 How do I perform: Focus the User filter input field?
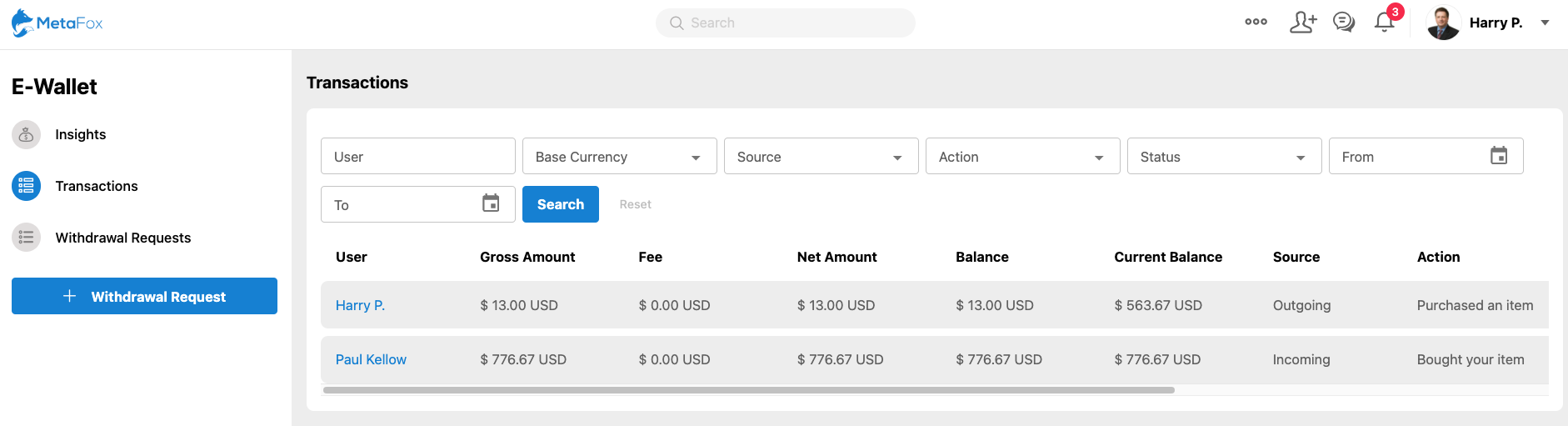click(x=417, y=157)
